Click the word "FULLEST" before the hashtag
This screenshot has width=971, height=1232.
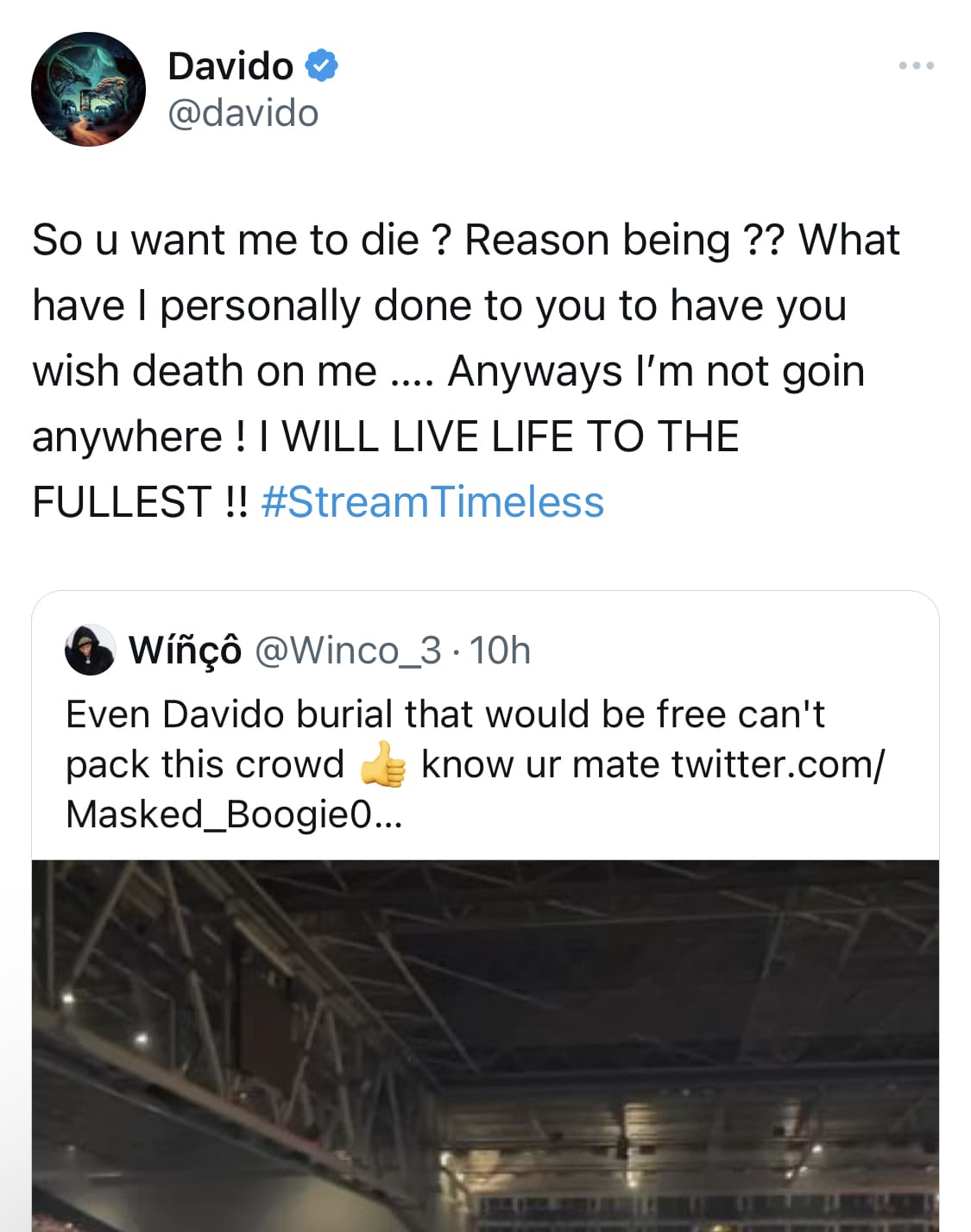click(x=122, y=502)
